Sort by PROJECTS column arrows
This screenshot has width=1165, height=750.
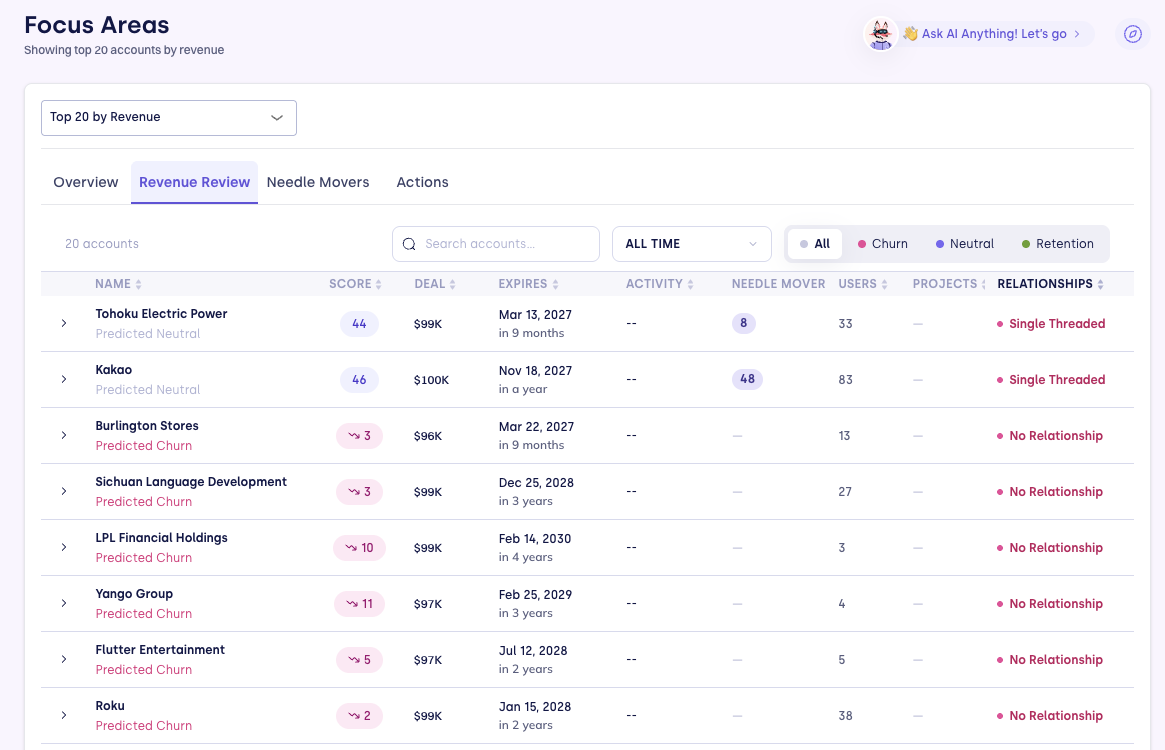tap(984, 284)
